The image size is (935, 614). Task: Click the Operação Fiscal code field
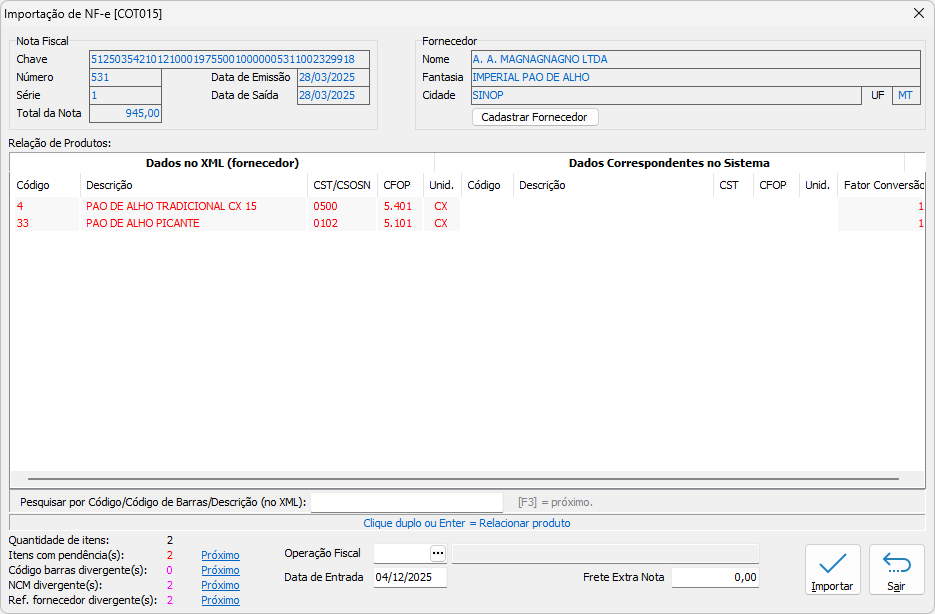point(400,553)
